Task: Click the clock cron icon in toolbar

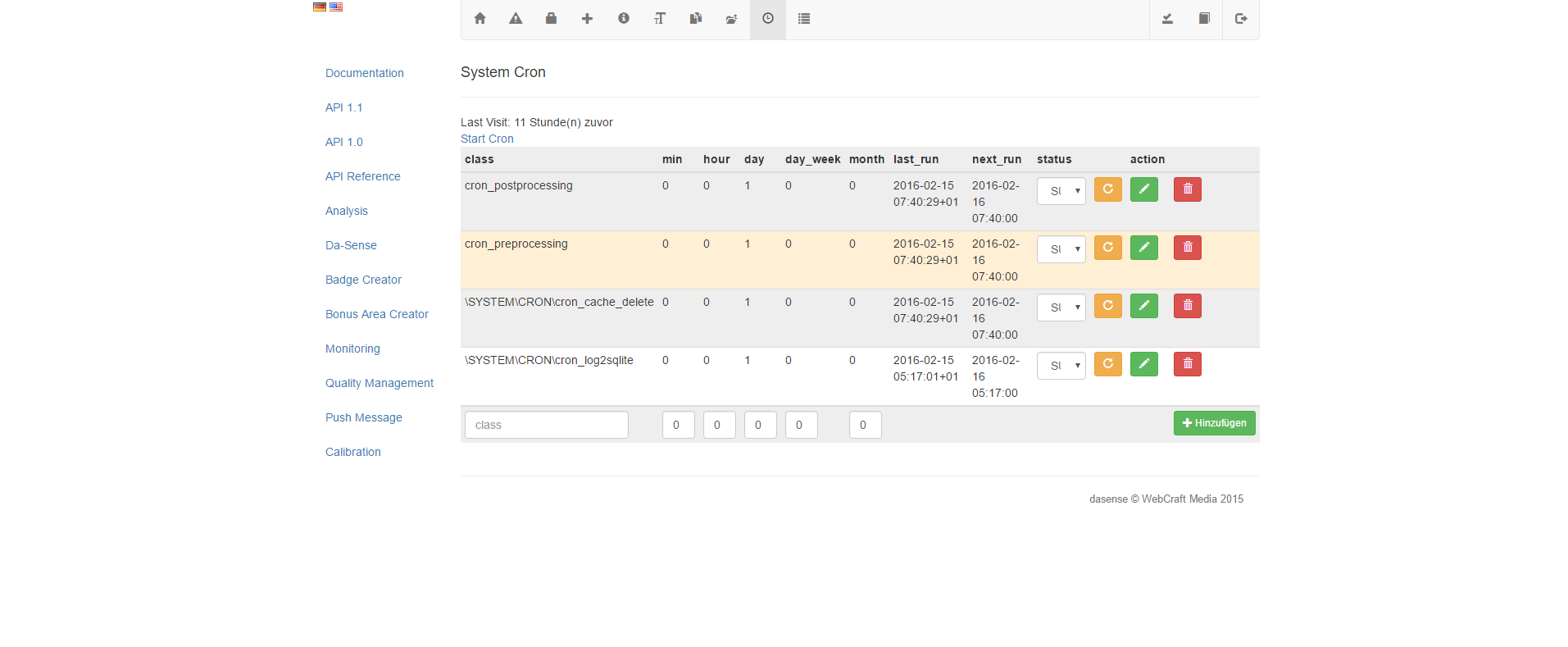Action: (768, 19)
